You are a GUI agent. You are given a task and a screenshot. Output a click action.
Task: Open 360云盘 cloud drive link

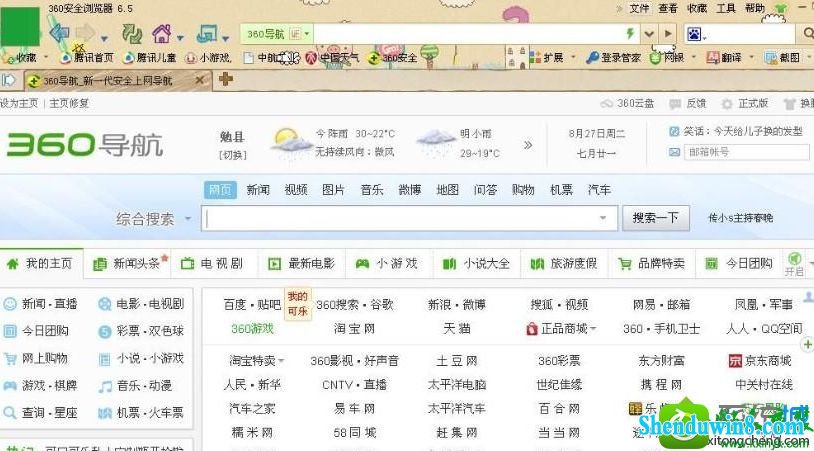click(627, 103)
